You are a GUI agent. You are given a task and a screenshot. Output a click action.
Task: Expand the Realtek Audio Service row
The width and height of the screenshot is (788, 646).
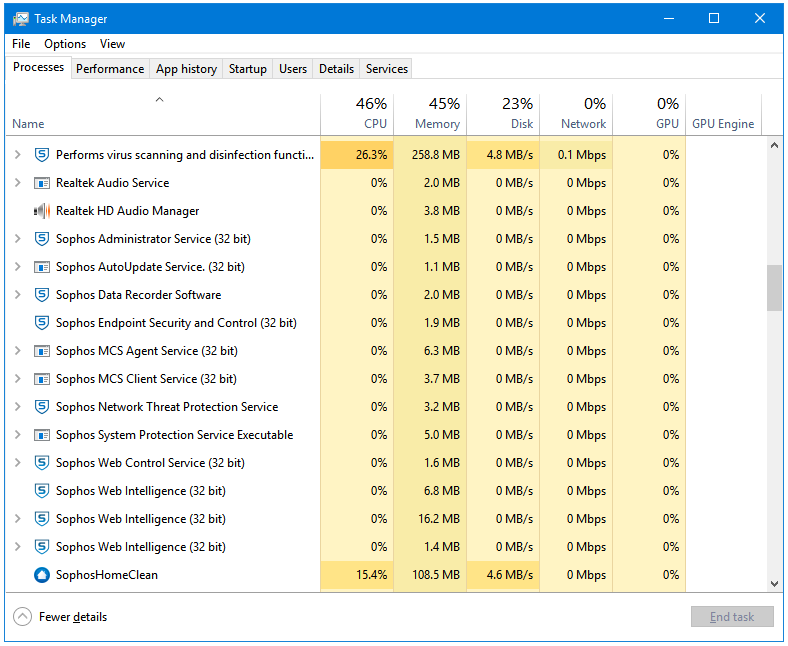click(18, 183)
